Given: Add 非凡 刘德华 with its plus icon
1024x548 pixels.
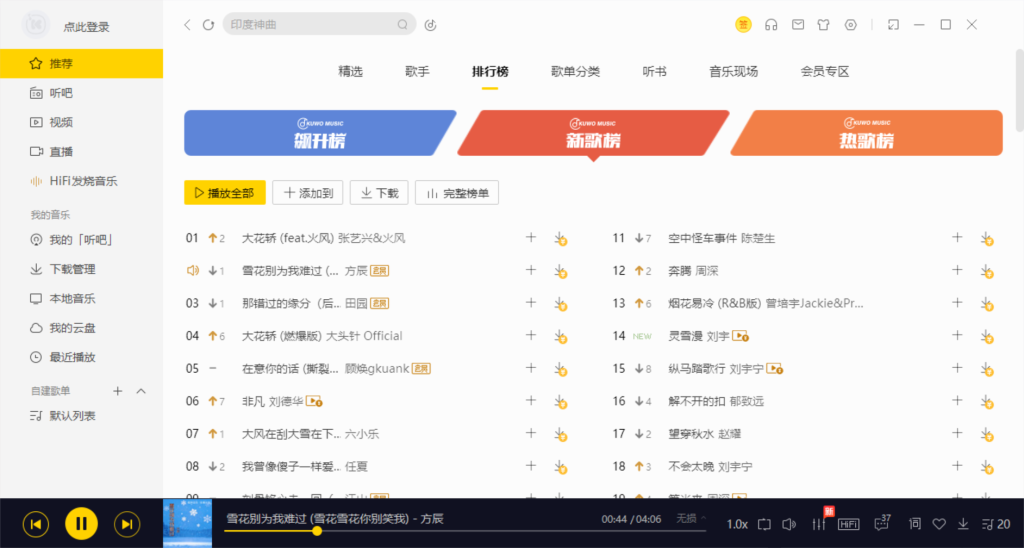Looking at the screenshot, I should click(531, 401).
